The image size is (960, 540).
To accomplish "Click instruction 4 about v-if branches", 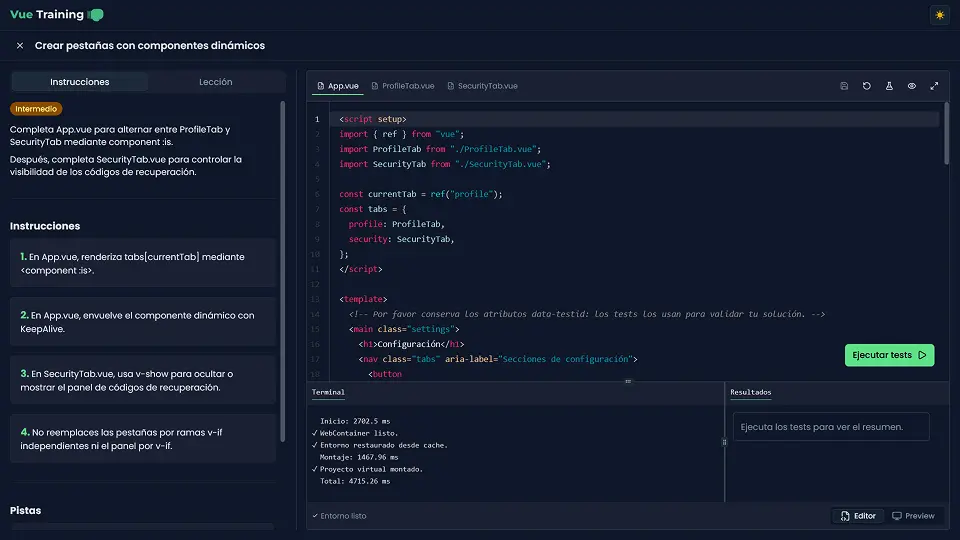I will tap(143, 439).
